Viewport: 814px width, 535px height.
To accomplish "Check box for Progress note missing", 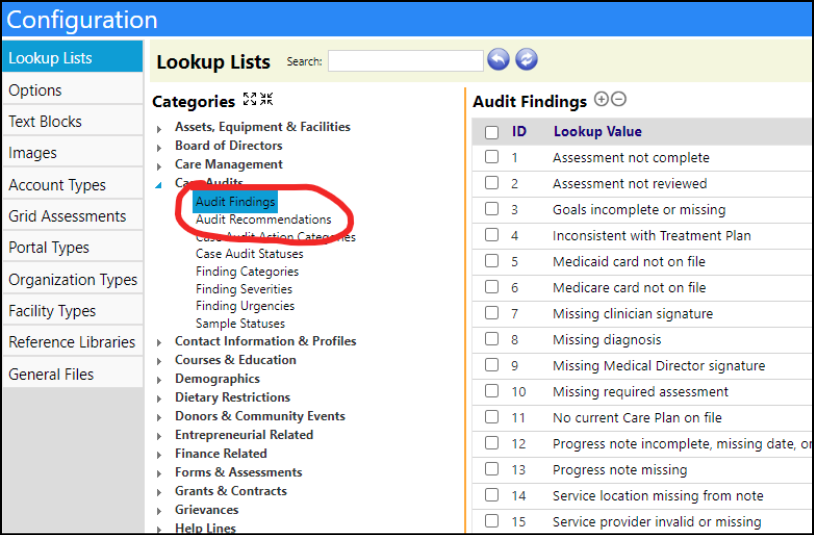I will (x=492, y=469).
